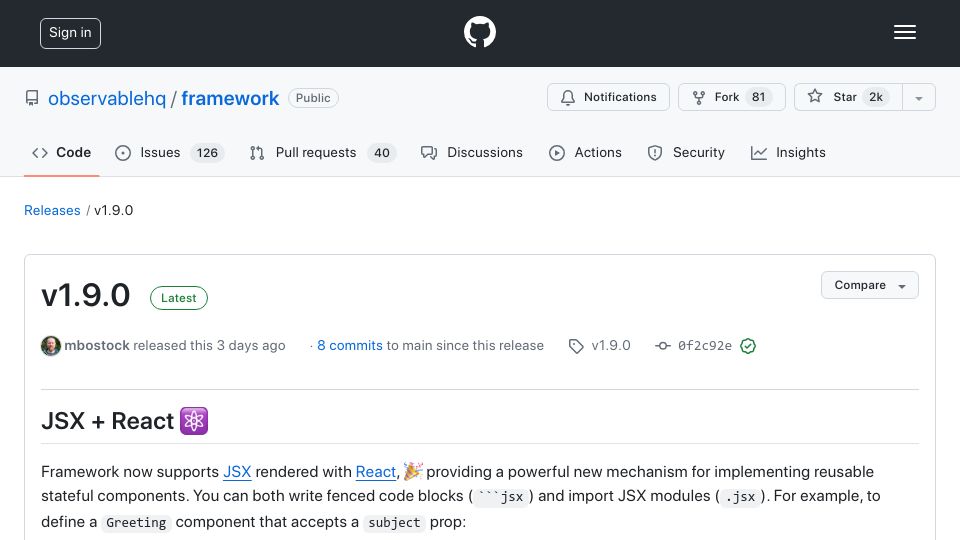This screenshot has width=960, height=540.
Task: Open mbostock's profile link
Action: 97,345
